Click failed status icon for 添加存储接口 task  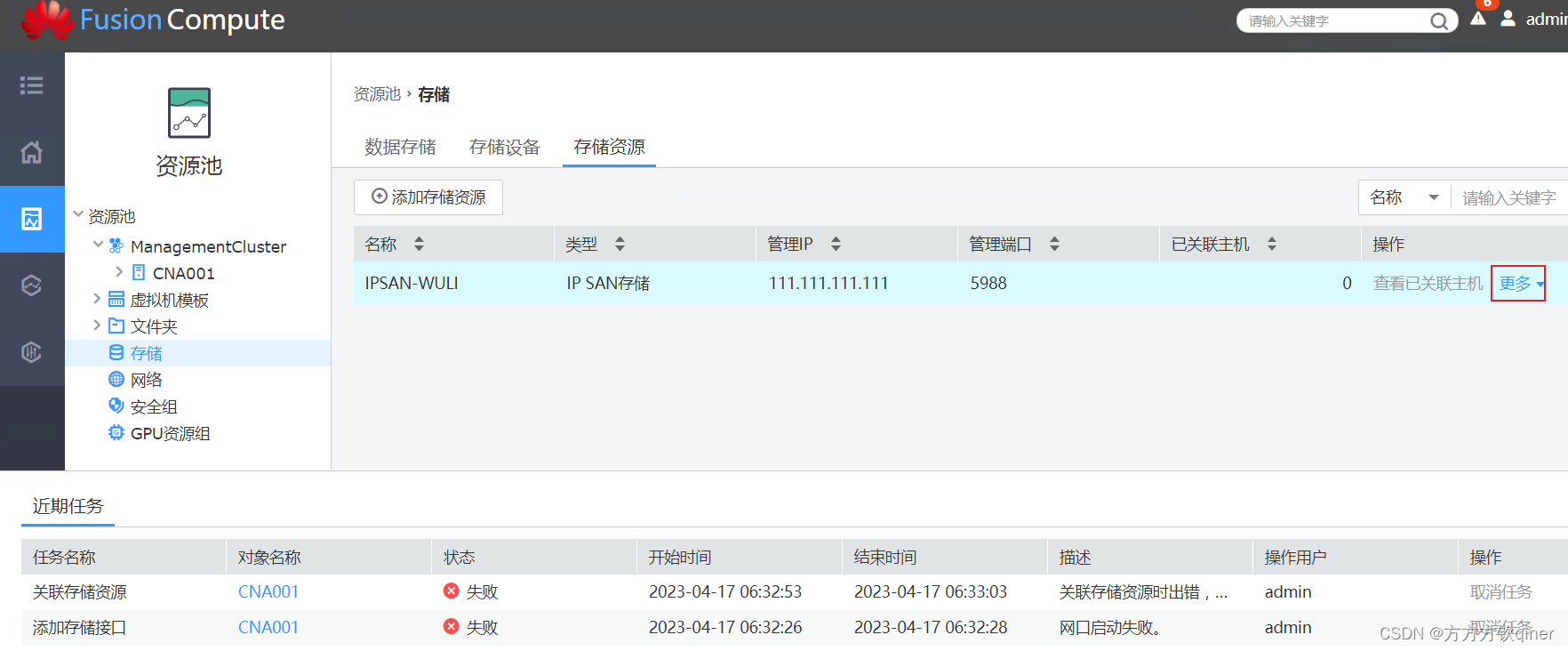coord(452,627)
